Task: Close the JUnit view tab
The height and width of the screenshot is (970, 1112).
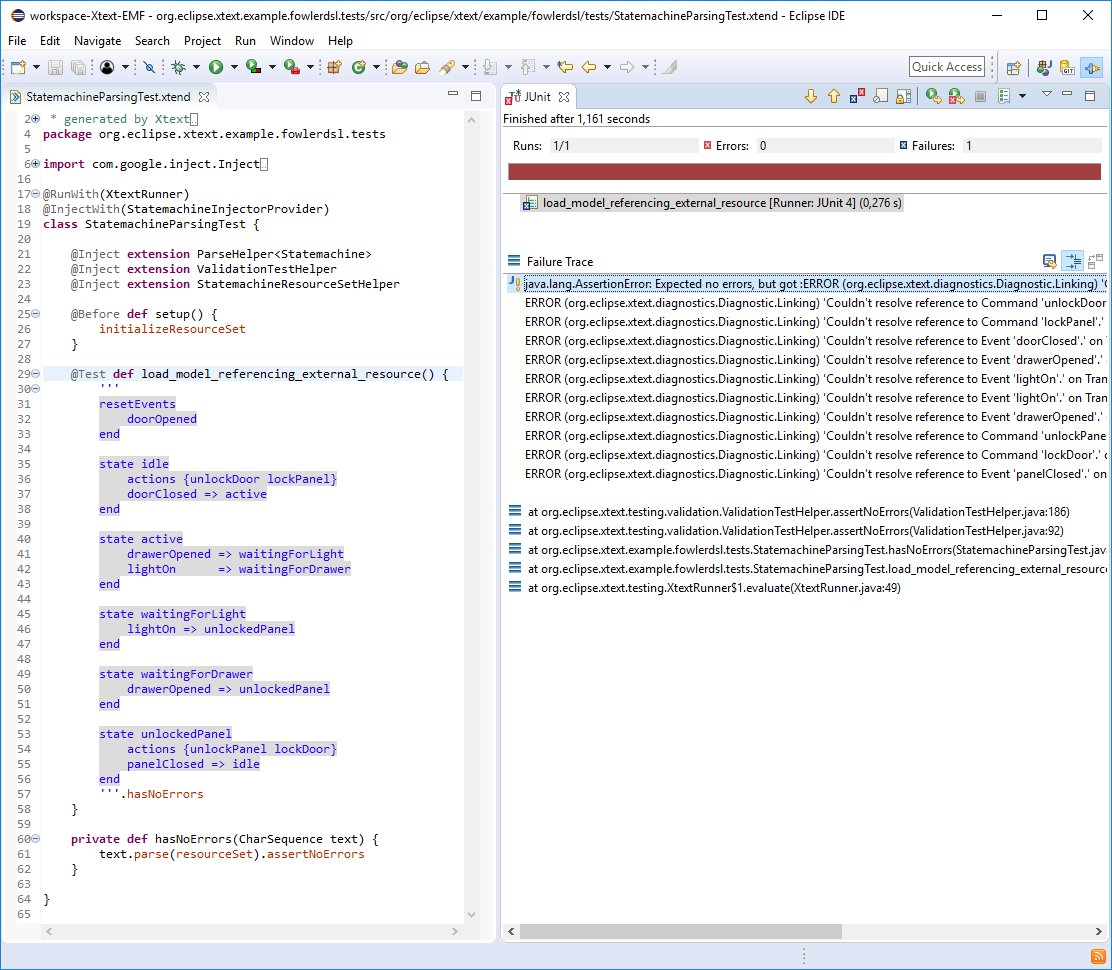Action: (x=564, y=96)
